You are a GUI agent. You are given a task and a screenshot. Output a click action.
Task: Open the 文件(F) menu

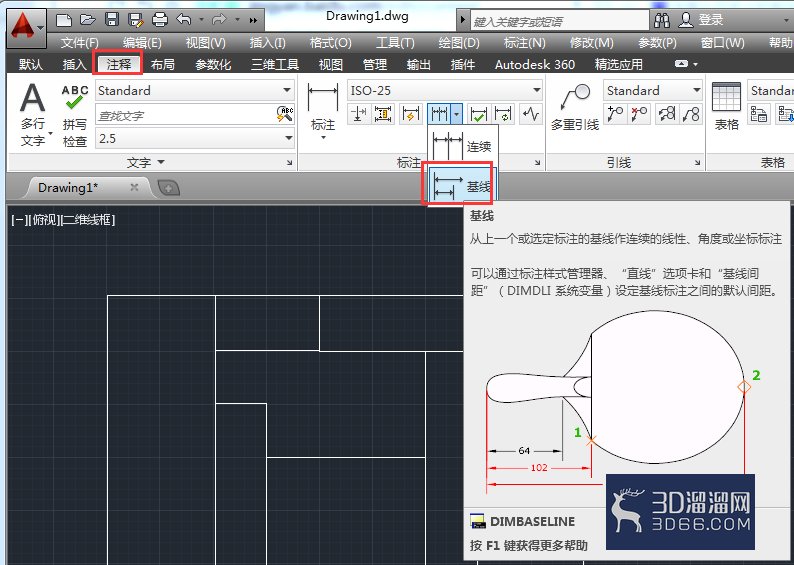[80, 43]
